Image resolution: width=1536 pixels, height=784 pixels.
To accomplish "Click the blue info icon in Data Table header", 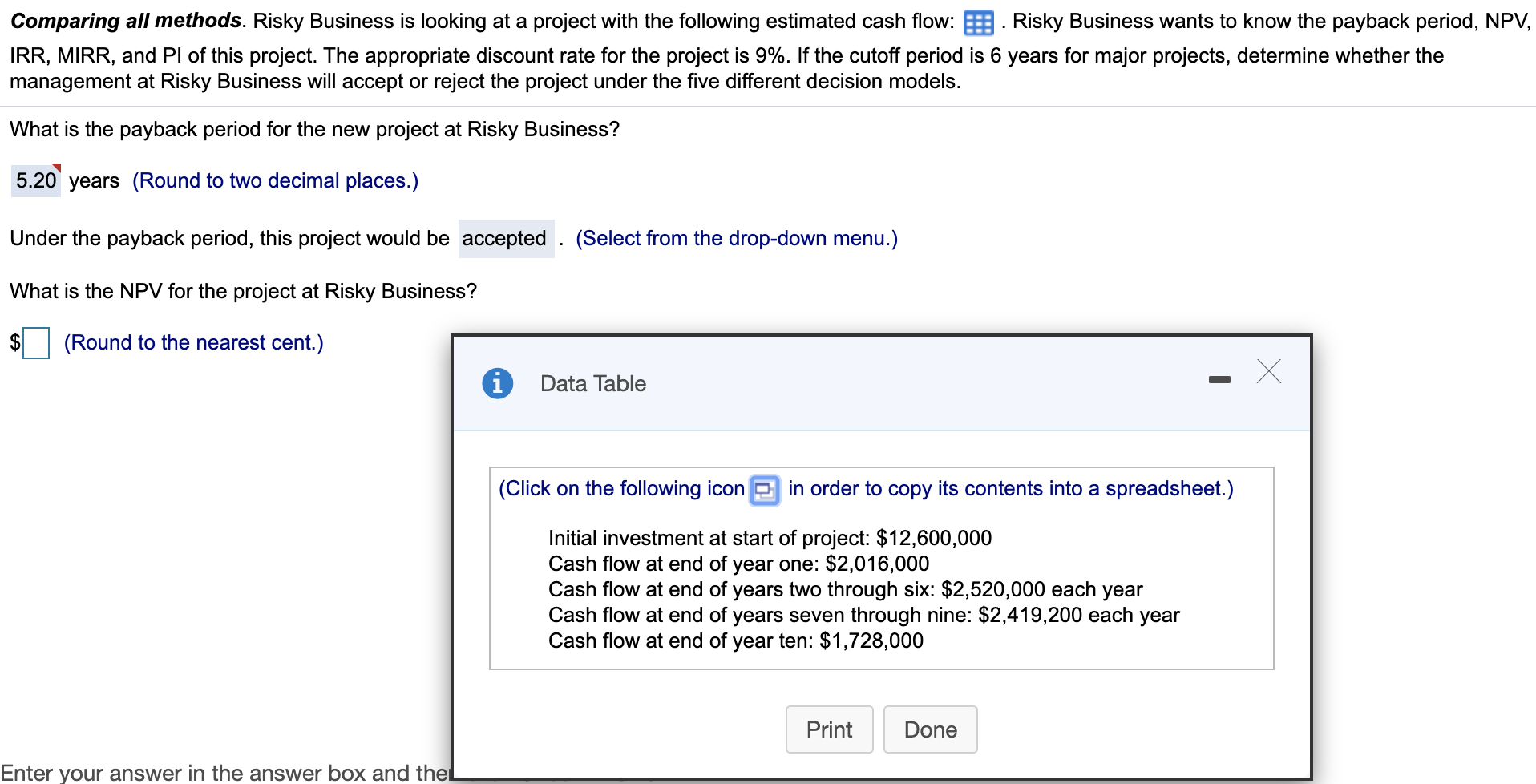I will (498, 383).
